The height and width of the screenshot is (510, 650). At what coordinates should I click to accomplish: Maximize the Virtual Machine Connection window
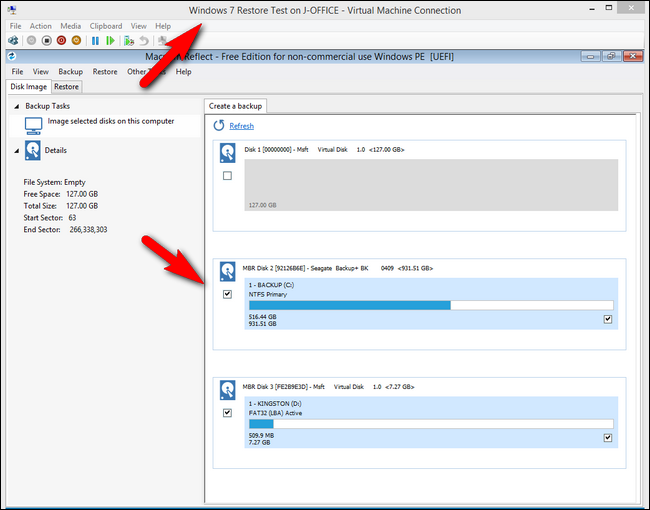[609, 8]
